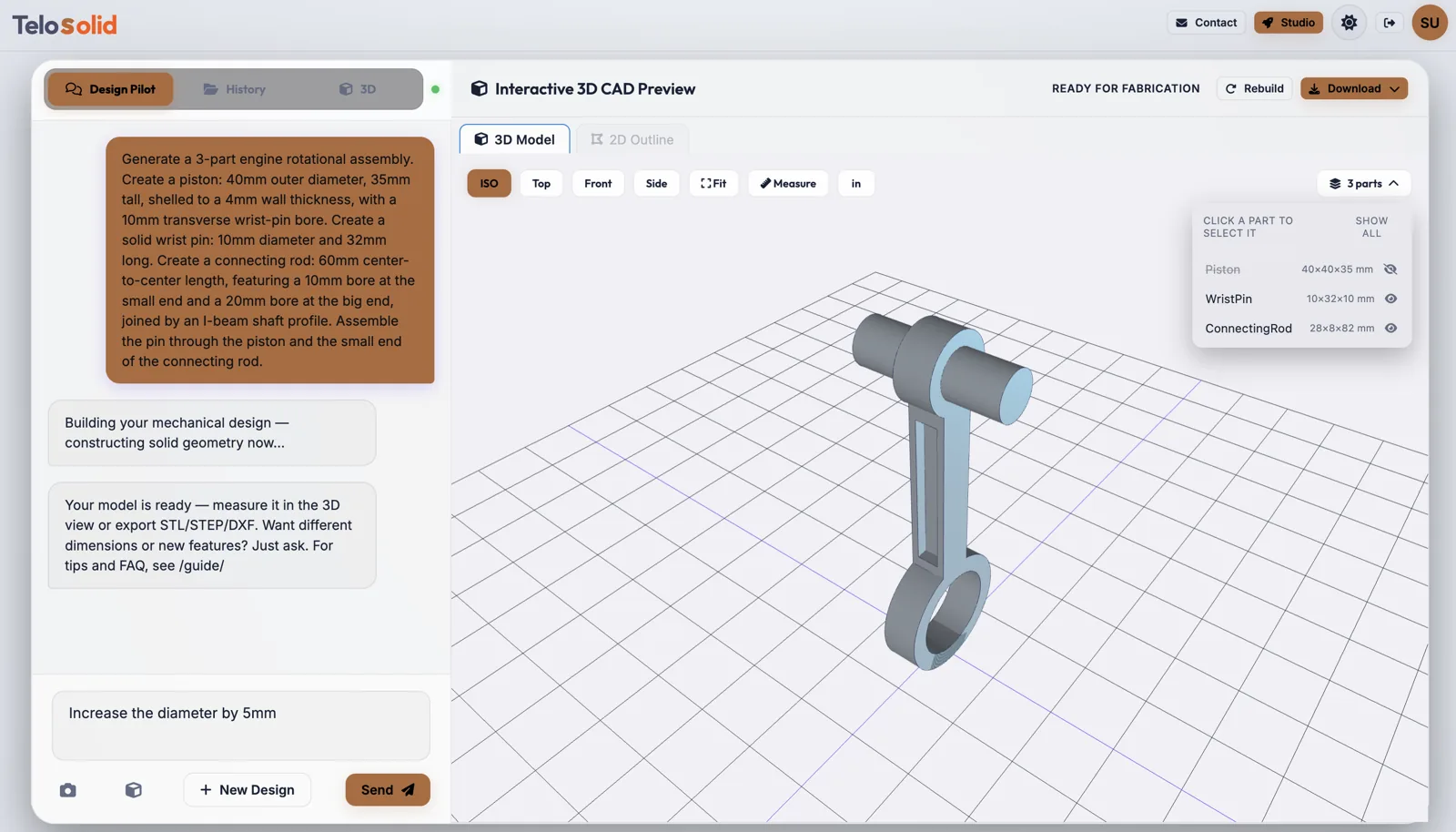Select the WristPin part row
The width and height of the screenshot is (1456, 832).
pos(1301,299)
